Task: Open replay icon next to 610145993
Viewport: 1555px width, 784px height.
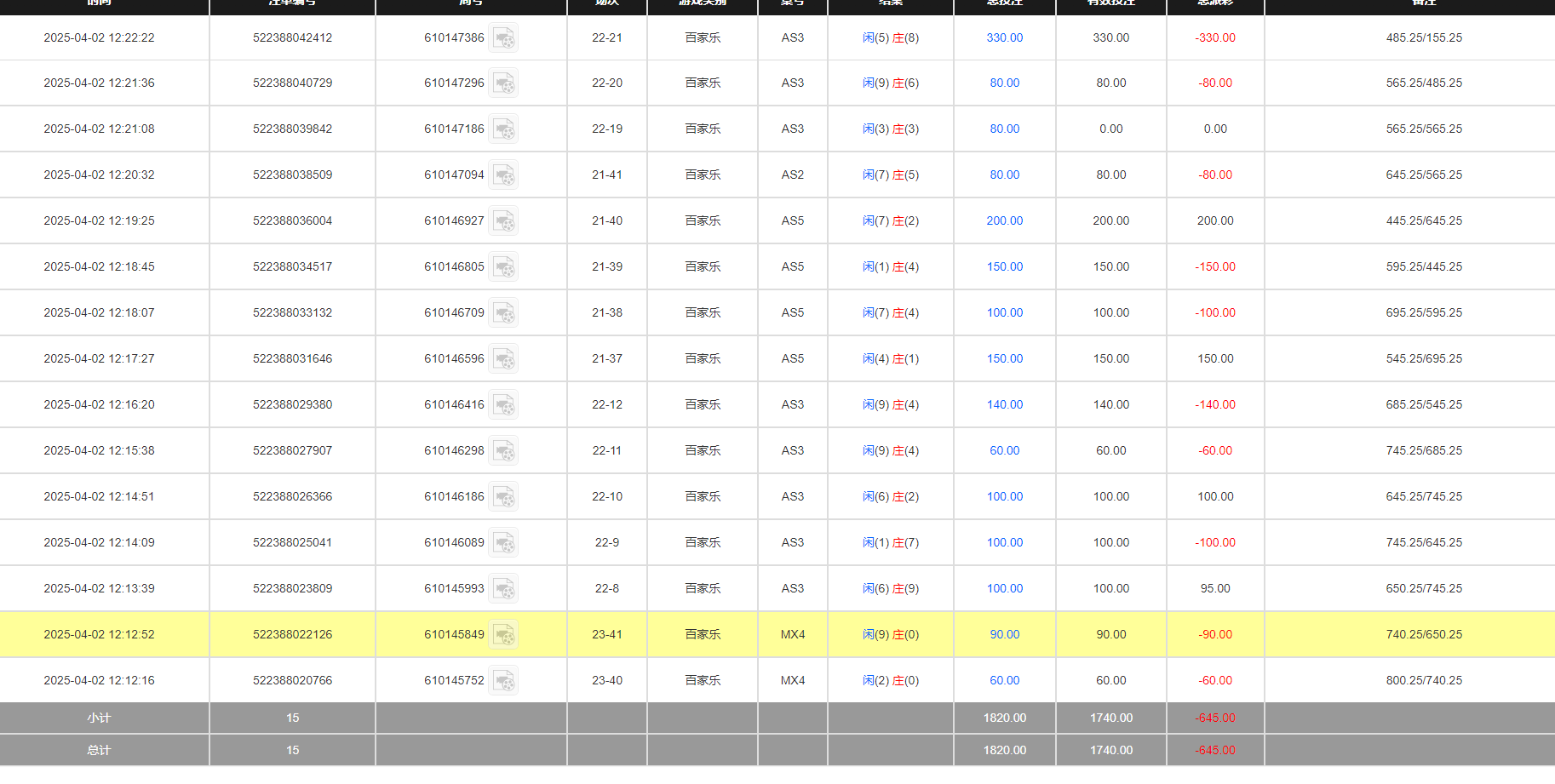Action: pos(503,589)
